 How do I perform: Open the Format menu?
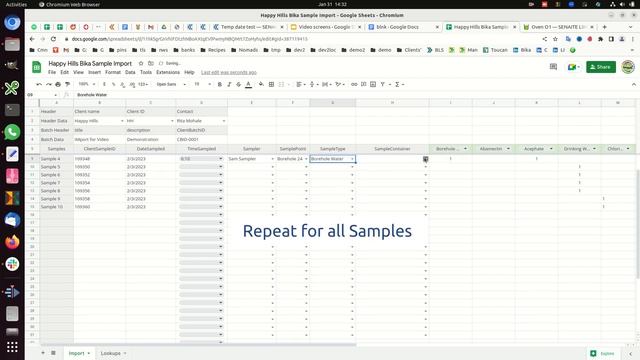(x=113, y=72)
